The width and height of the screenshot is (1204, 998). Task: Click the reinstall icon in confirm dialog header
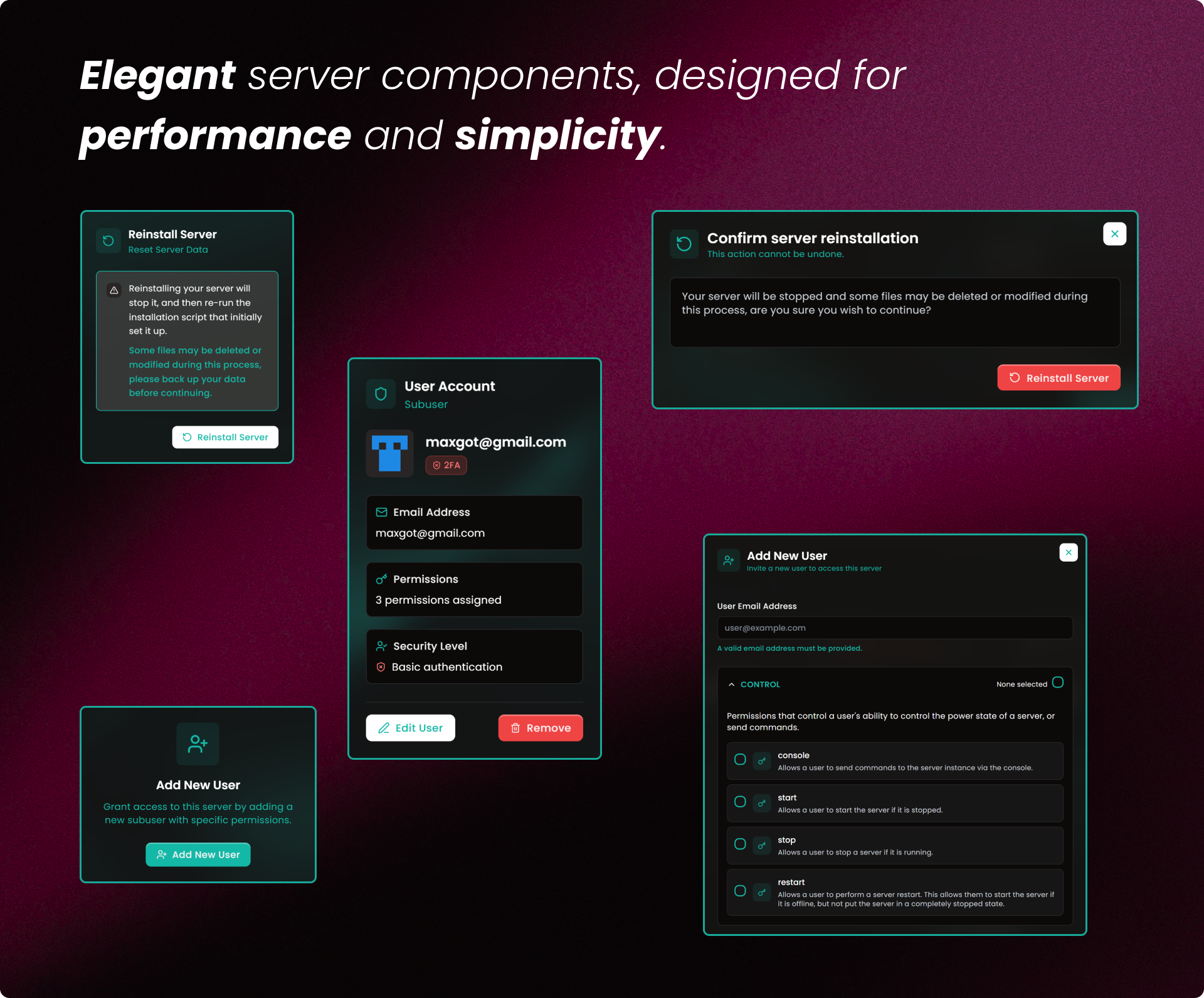pos(684,243)
